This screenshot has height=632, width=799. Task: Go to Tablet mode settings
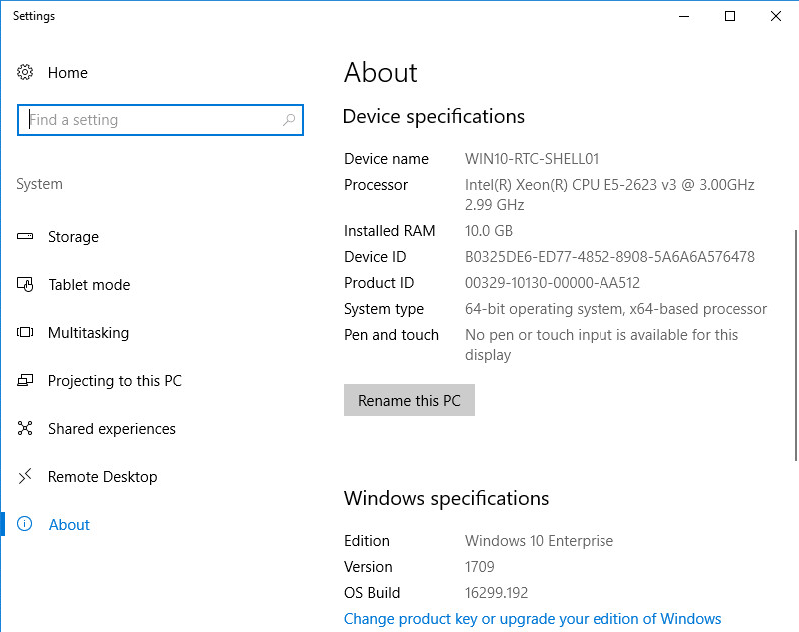click(x=89, y=285)
